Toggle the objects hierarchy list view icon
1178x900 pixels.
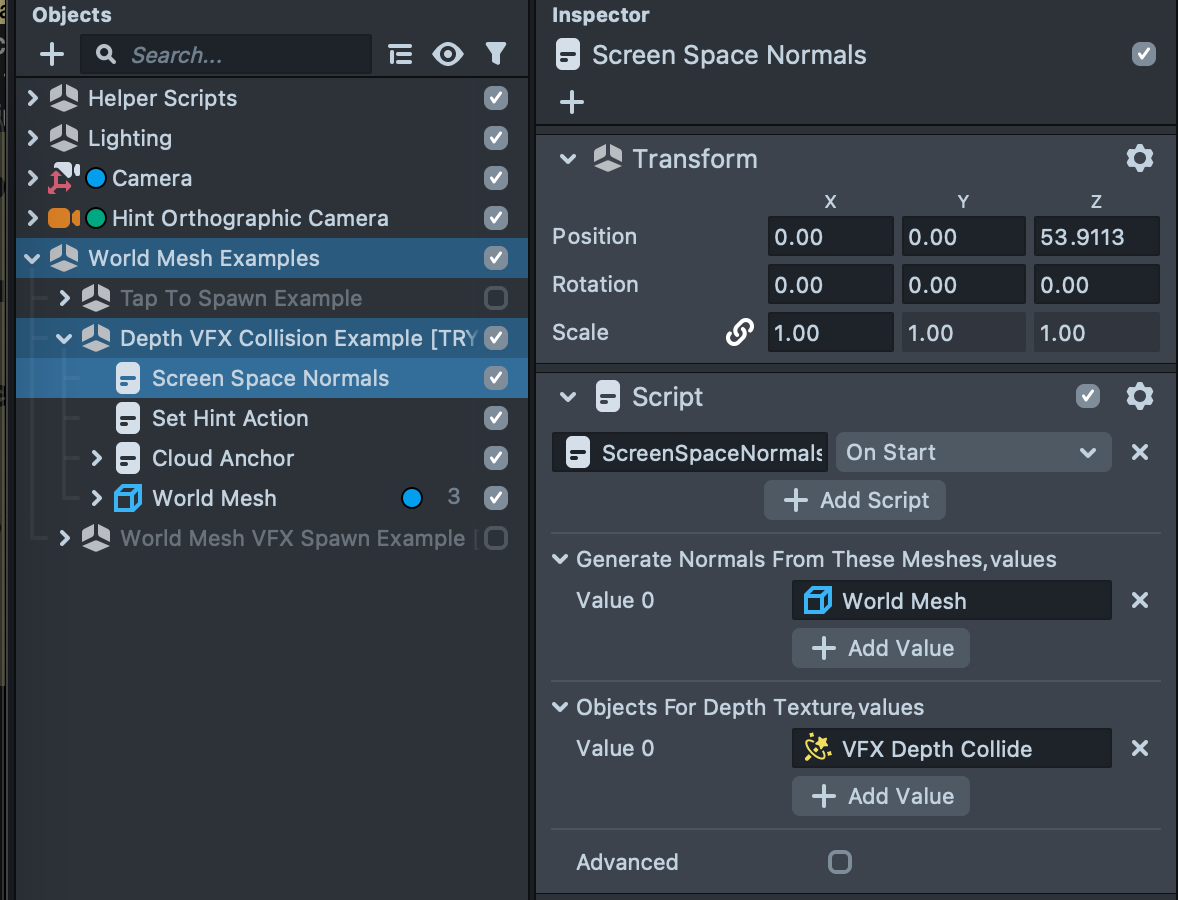pos(400,54)
